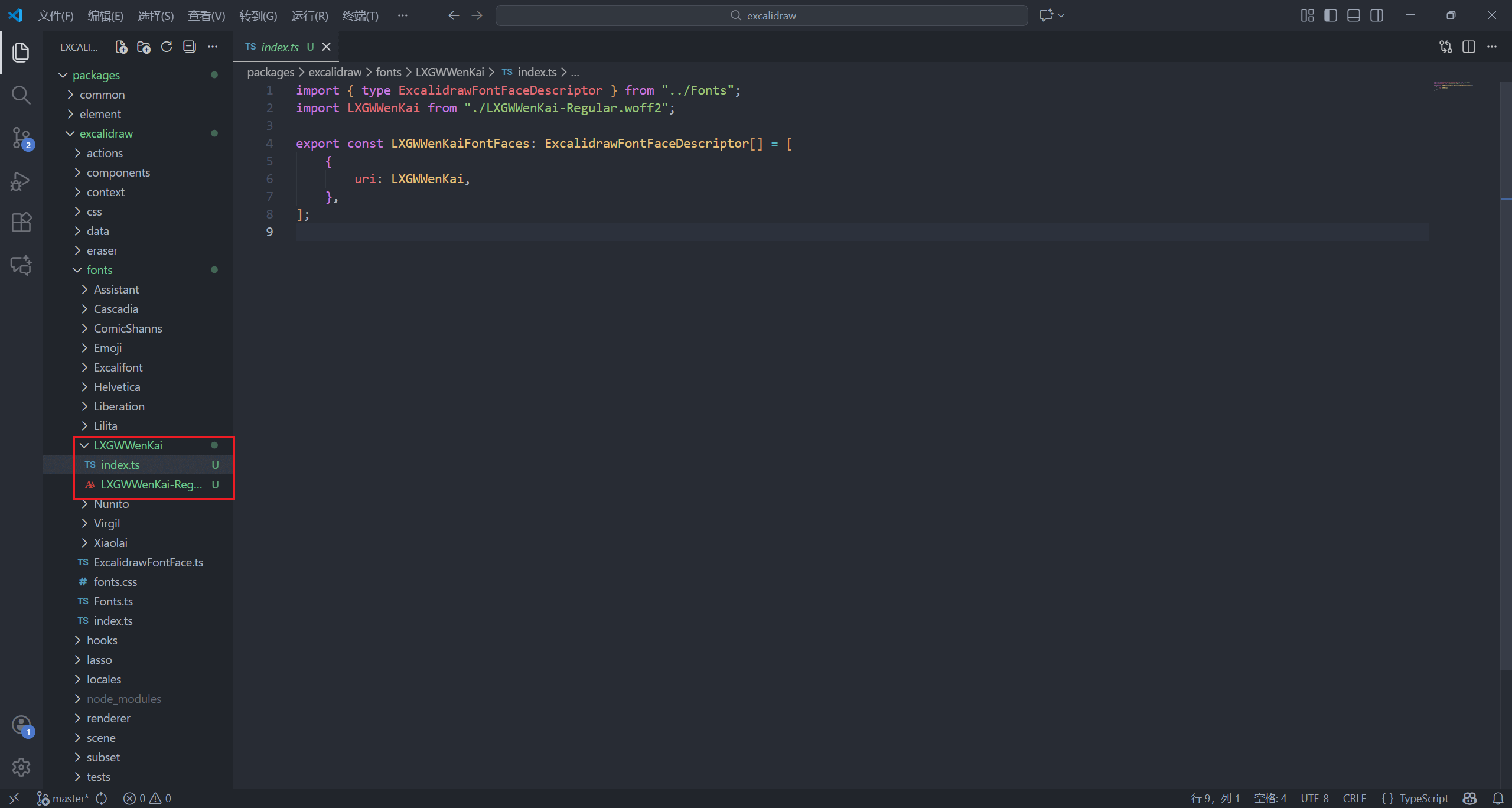Click New File icon in explorer header
The width and height of the screenshot is (1512, 808).
tap(121, 47)
